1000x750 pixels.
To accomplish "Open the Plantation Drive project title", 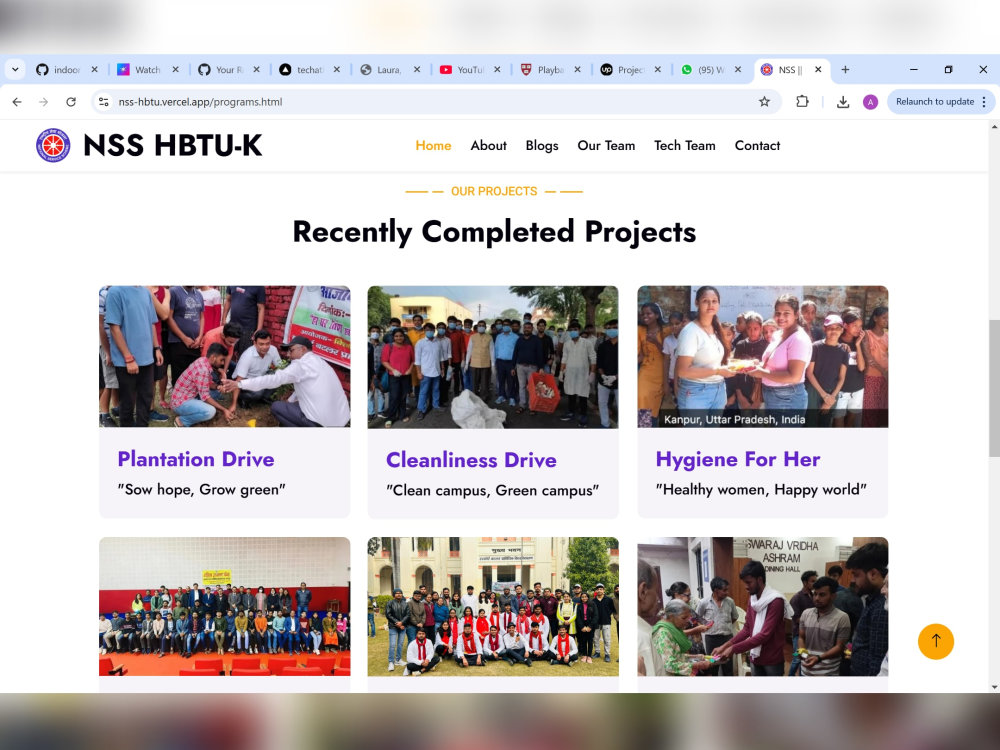I will point(196,459).
